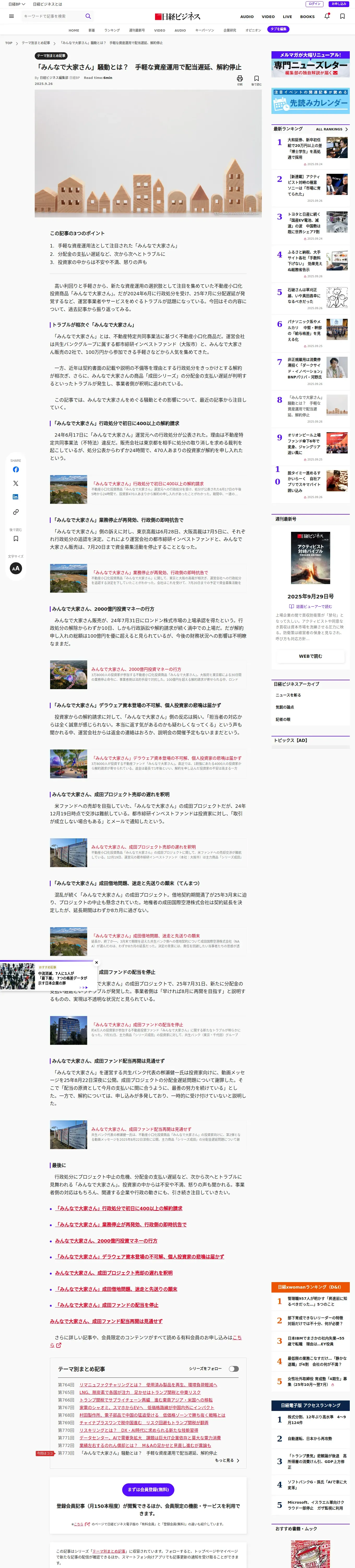355x1568 pixels.
Task: Select the 企業研究 nav item
Action: [x=230, y=30]
